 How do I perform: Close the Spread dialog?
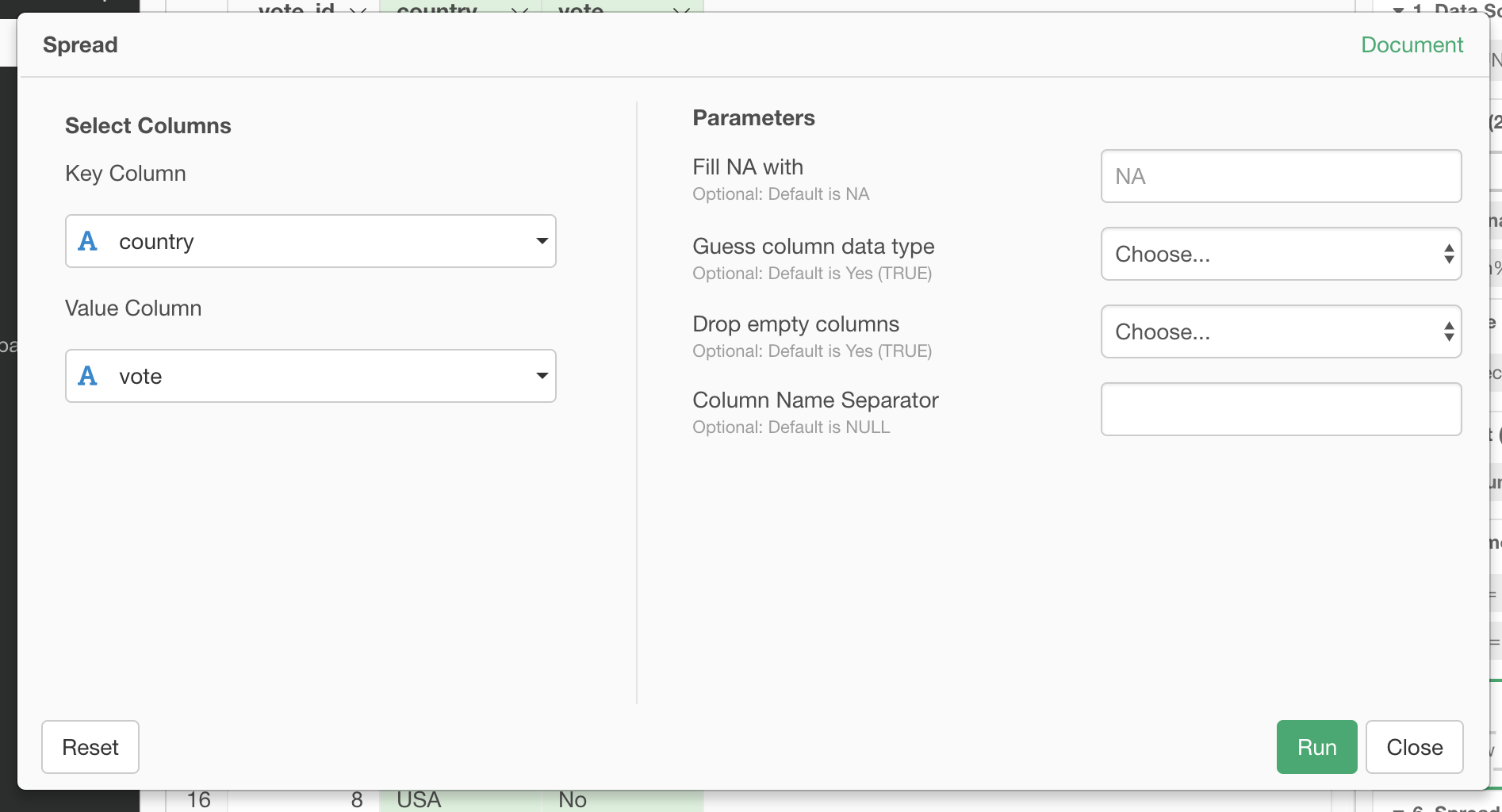pos(1415,746)
